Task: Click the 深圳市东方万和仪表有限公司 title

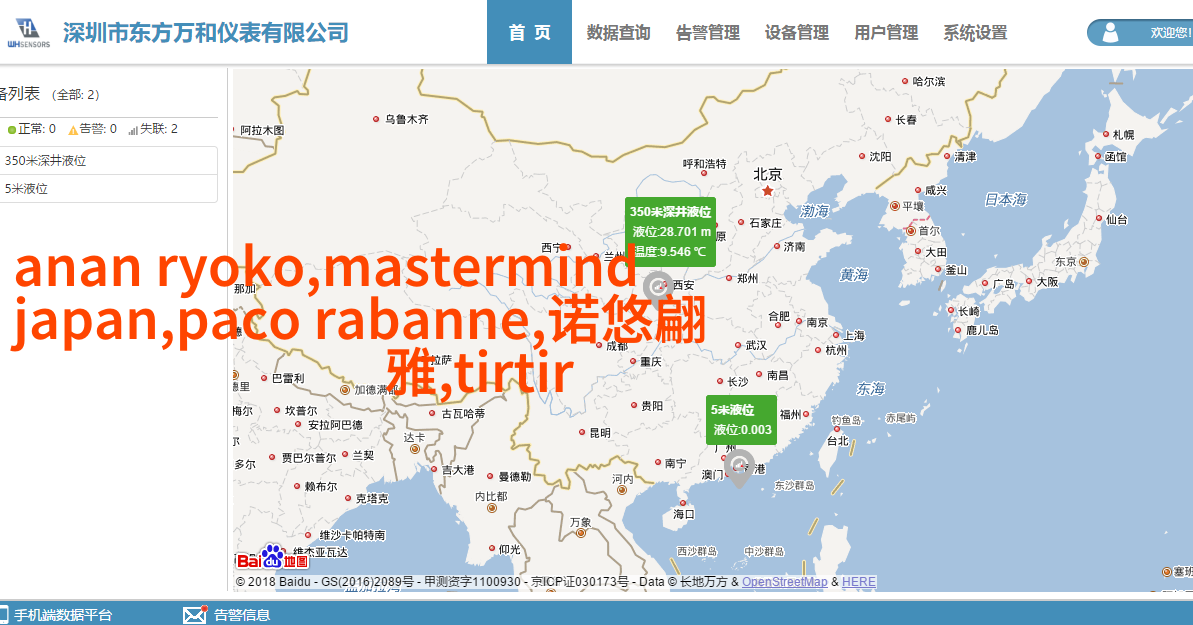Action: (205, 33)
